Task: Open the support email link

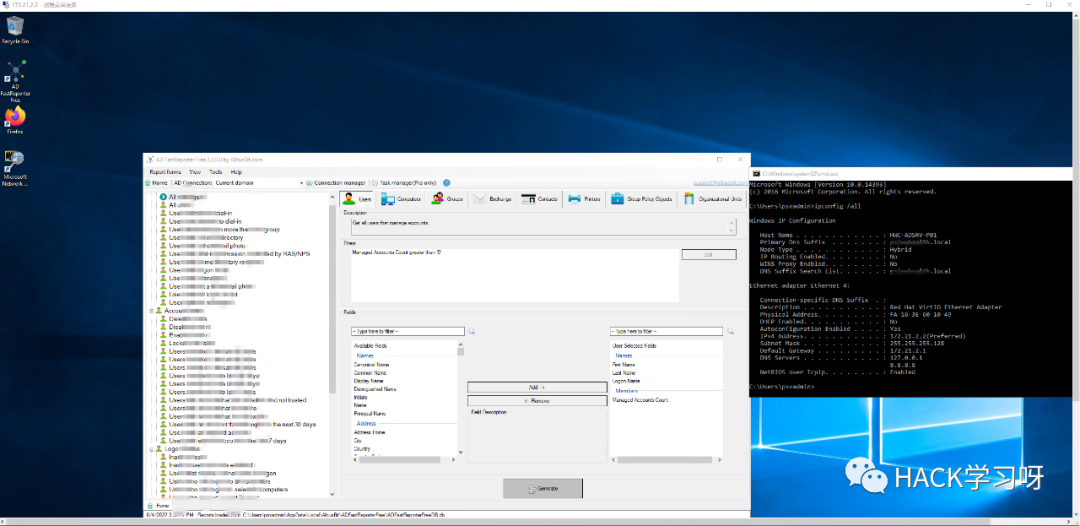Action: [720, 183]
